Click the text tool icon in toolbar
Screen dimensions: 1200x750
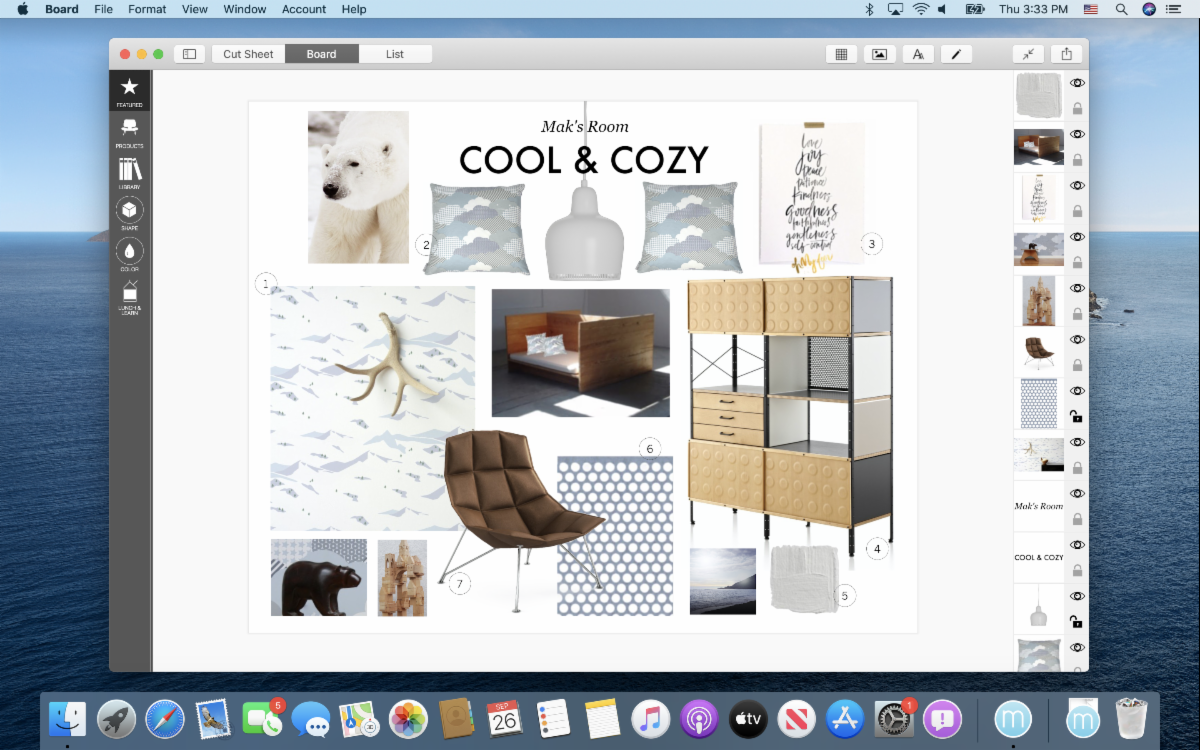[917, 54]
